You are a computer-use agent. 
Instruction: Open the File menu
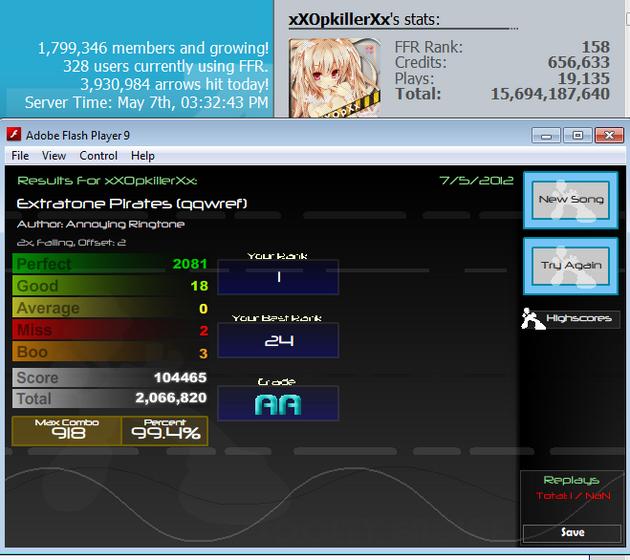pos(20,155)
